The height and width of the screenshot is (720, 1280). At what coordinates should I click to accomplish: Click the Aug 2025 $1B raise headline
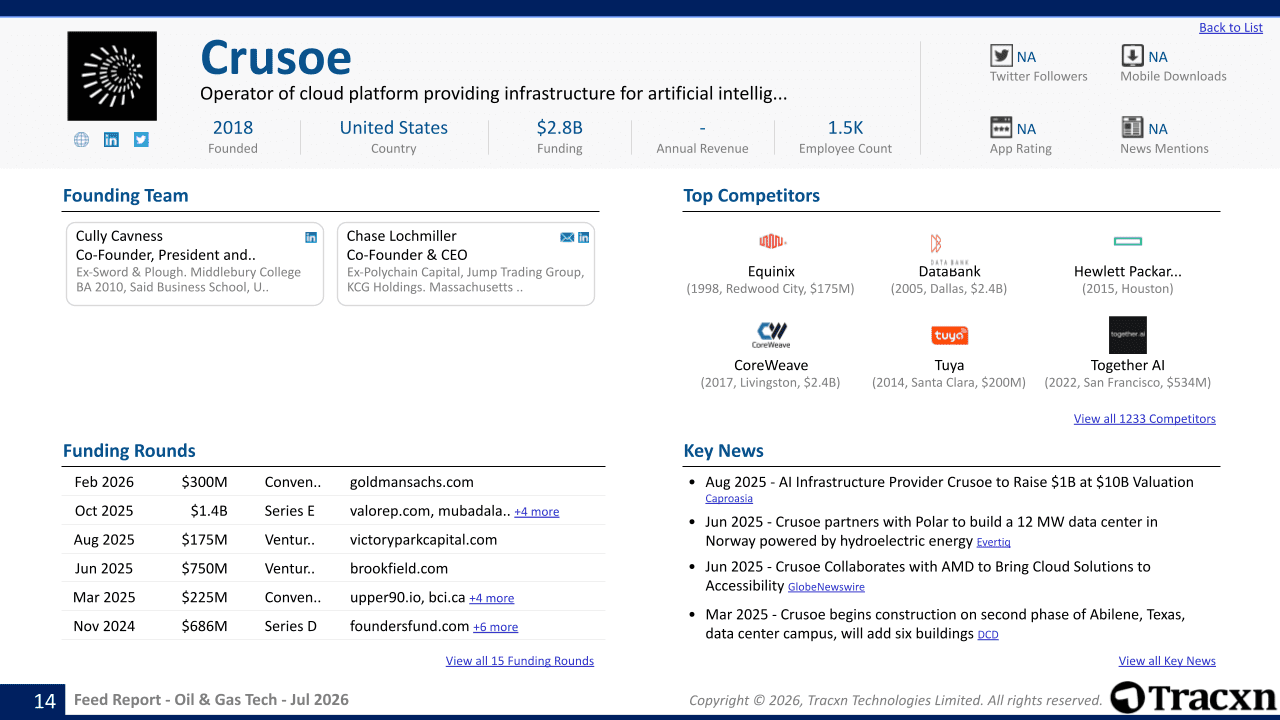click(949, 482)
